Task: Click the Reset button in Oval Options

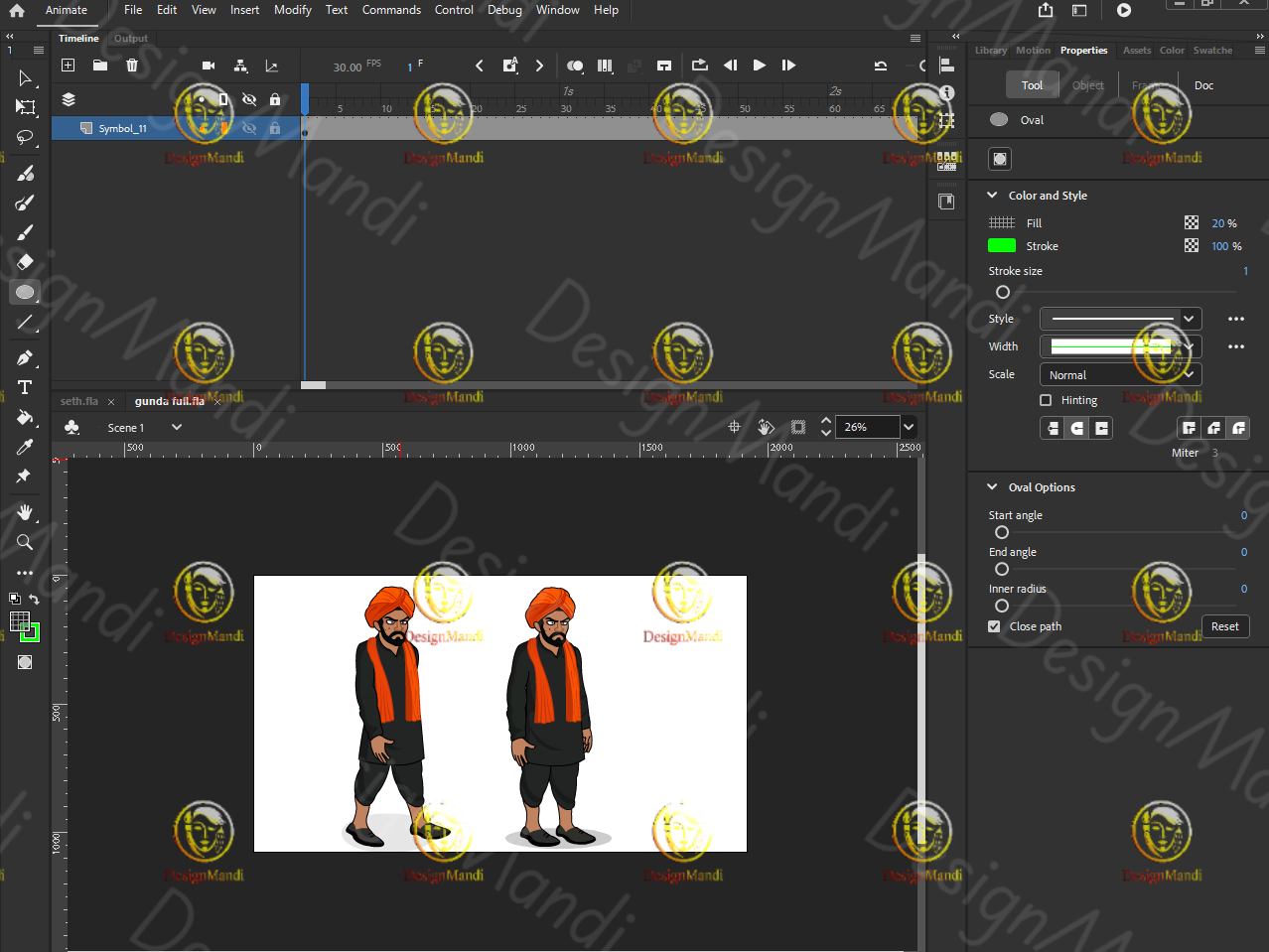Action: pyautogui.click(x=1225, y=626)
